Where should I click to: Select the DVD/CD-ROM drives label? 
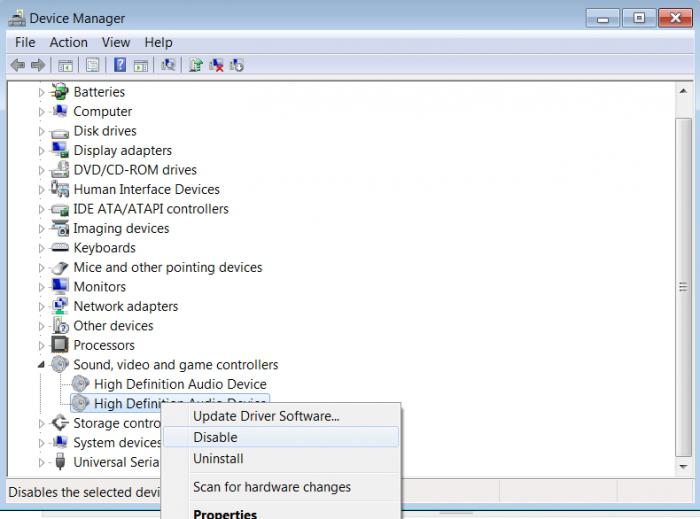[x=135, y=170]
